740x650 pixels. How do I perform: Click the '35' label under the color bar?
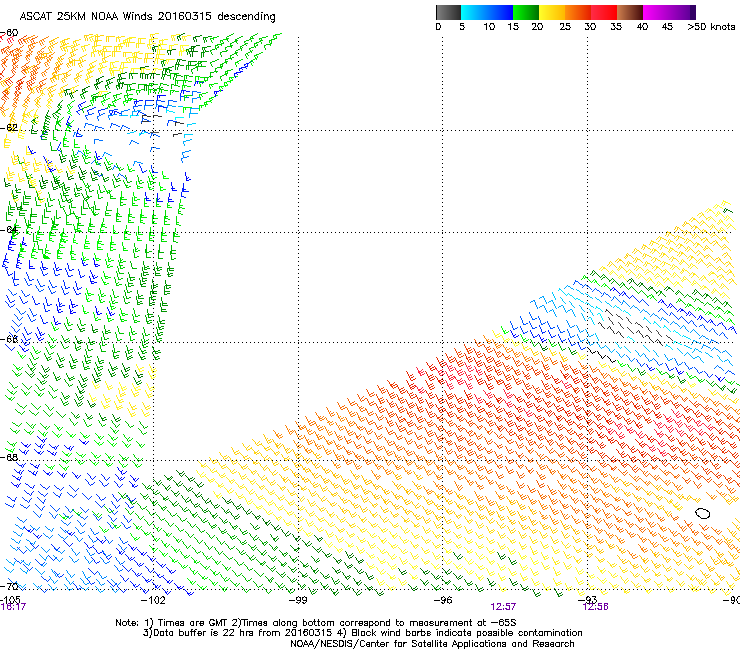(616, 27)
